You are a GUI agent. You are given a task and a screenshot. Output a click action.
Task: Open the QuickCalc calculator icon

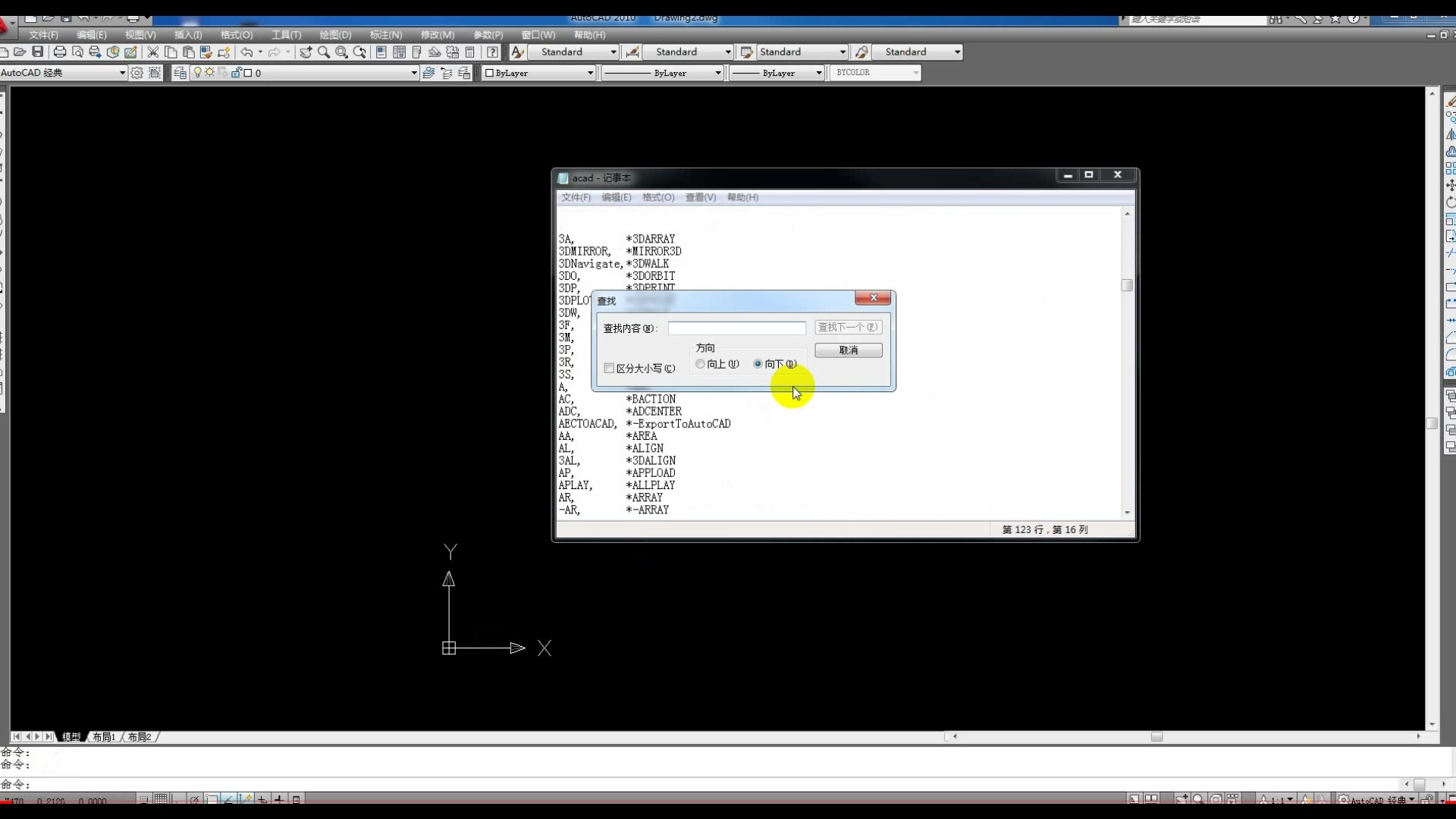point(470,52)
